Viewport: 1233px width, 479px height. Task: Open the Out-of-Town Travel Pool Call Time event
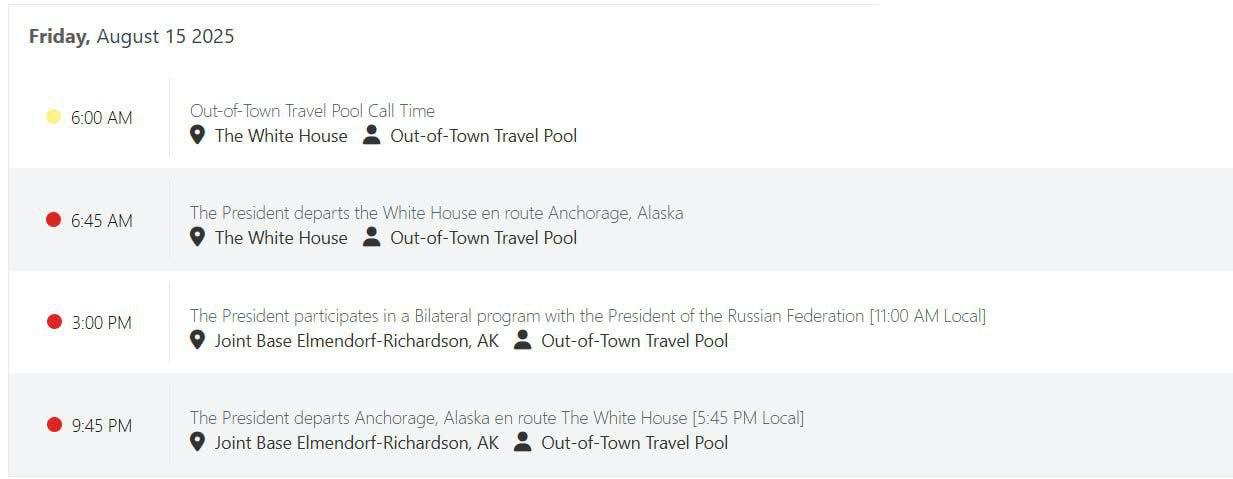312,111
